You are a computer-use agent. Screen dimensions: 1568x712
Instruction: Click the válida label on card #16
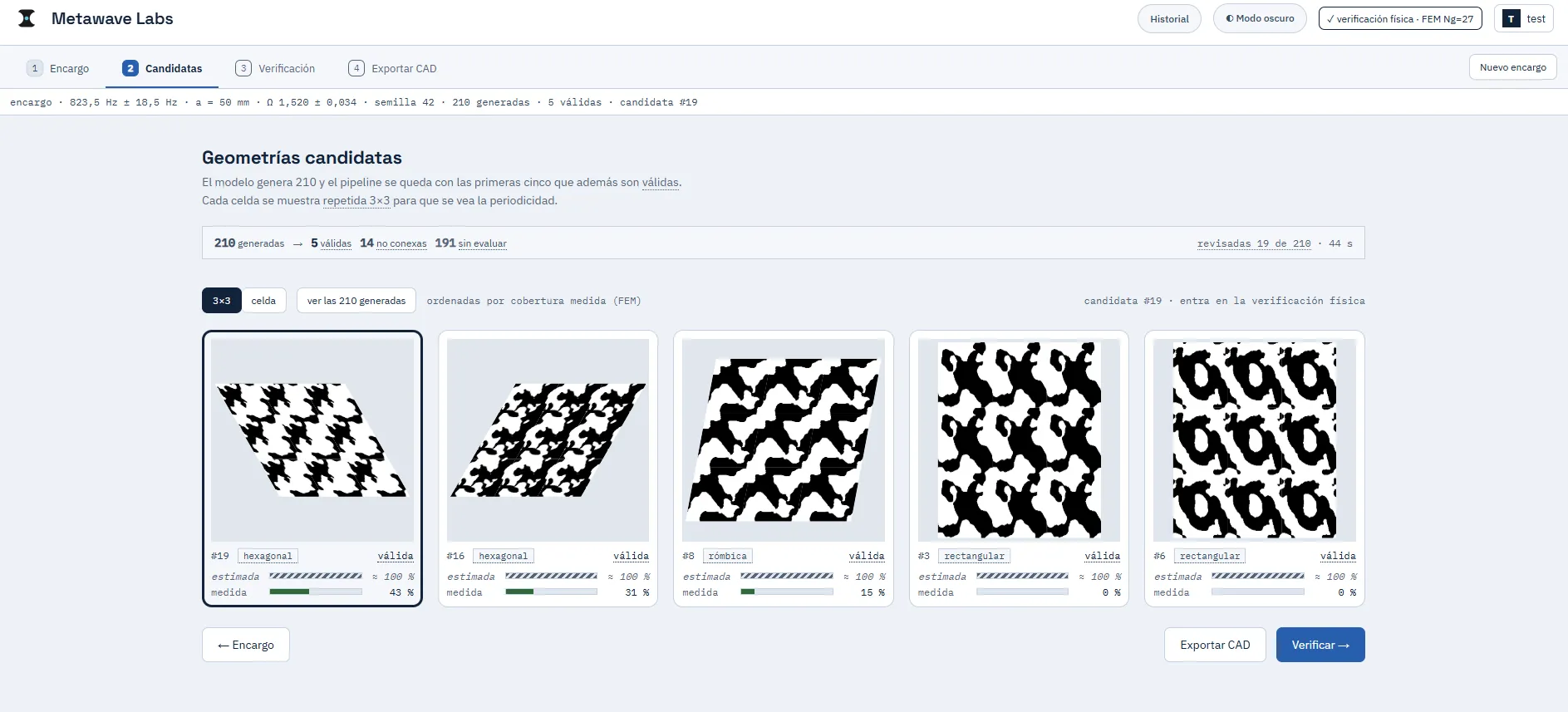pyautogui.click(x=632, y=556)
